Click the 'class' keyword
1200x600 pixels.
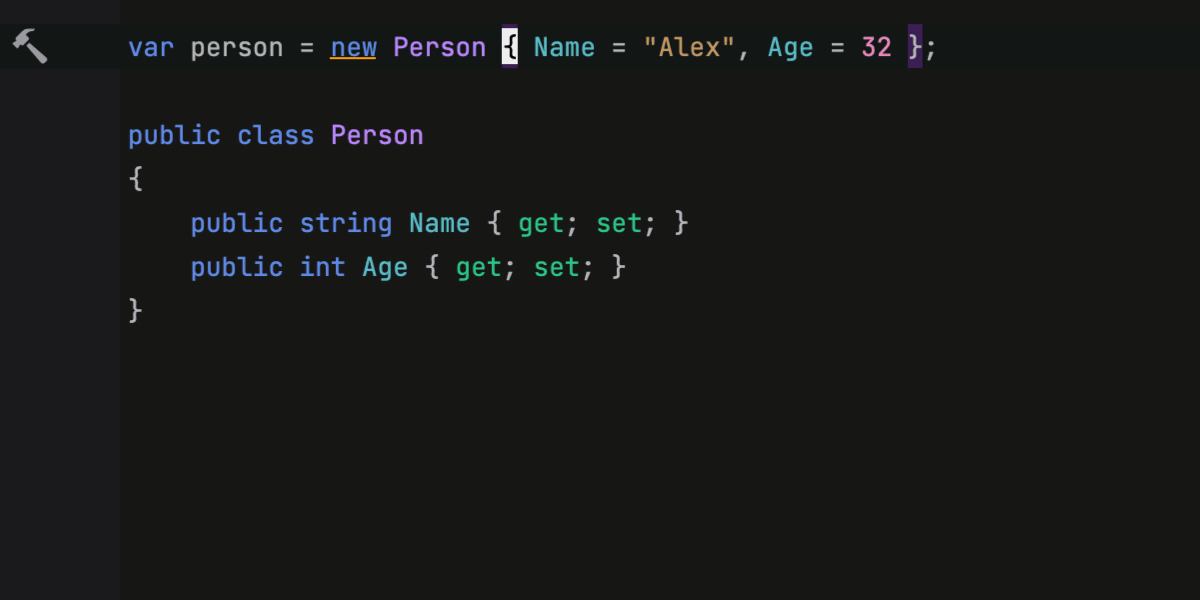(275, 135)
